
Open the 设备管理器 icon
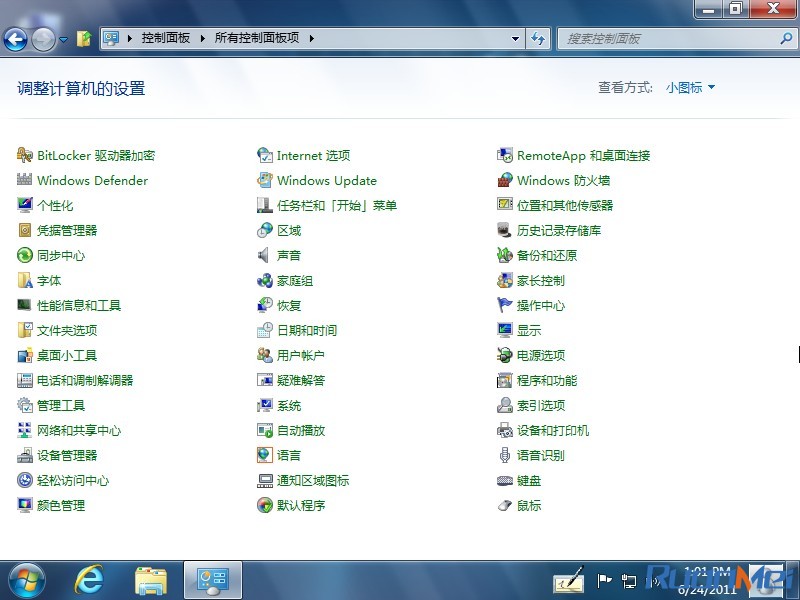pos(24,455)
